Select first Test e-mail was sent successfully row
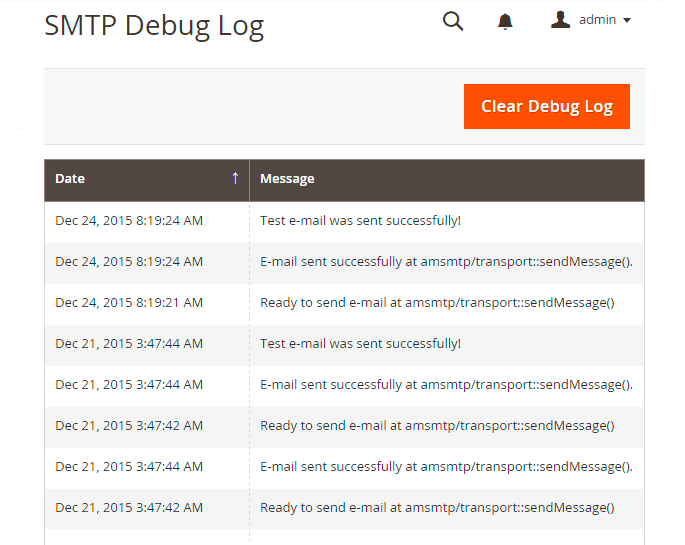 [360, 220]
